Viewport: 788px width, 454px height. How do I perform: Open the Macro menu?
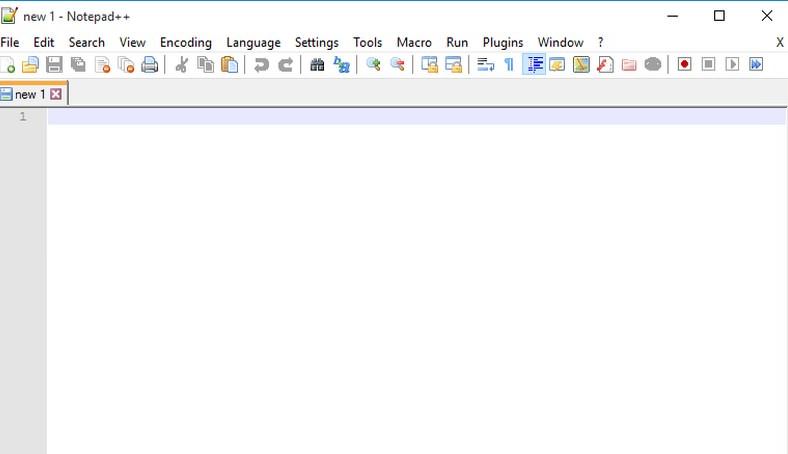coord(414,42)
